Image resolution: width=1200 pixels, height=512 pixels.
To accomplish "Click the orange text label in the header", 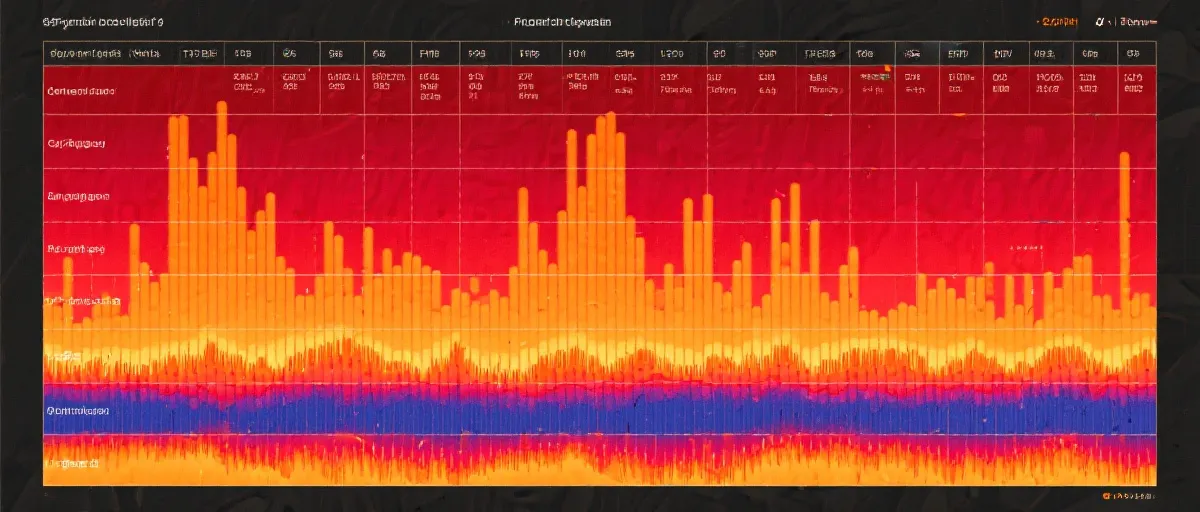I will (x=1058, y=21).
